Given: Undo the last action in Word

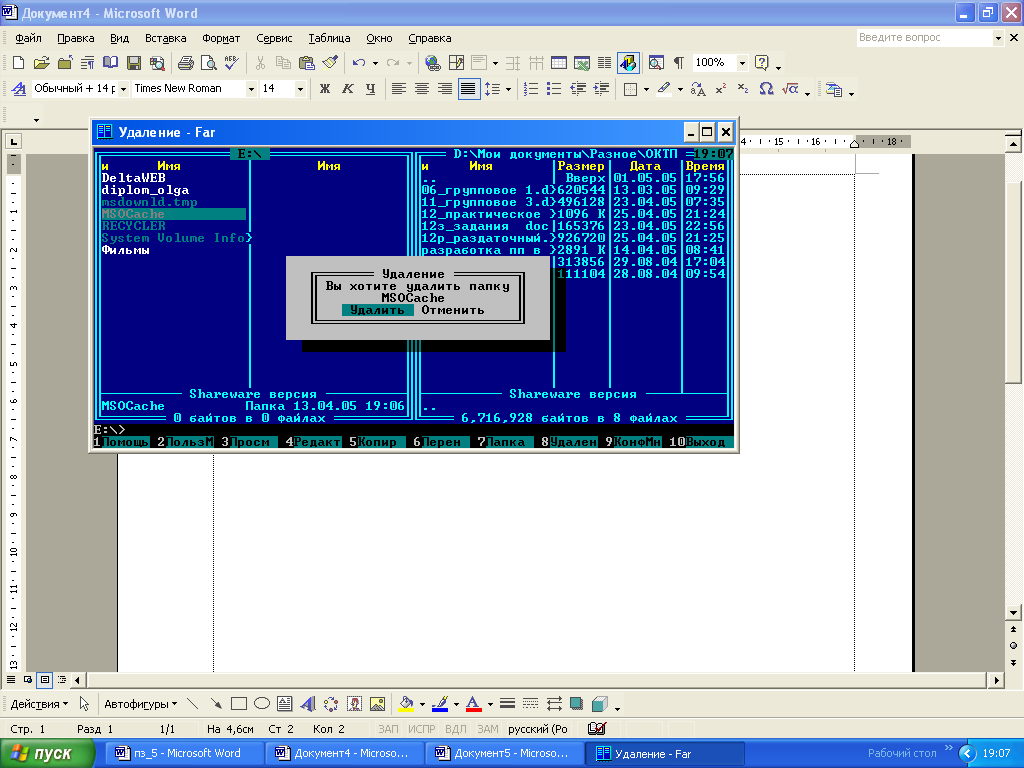Looking at the screenshot, I should 359,63.
